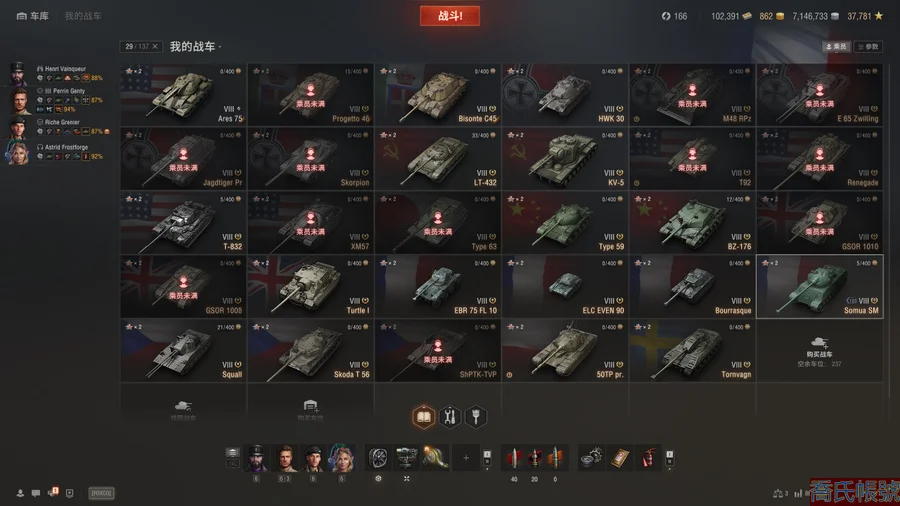Image resolution: width=900 pixels, height=506 pixels.
Task: Click the gold coins currency icon
Action: coord(780,16)
